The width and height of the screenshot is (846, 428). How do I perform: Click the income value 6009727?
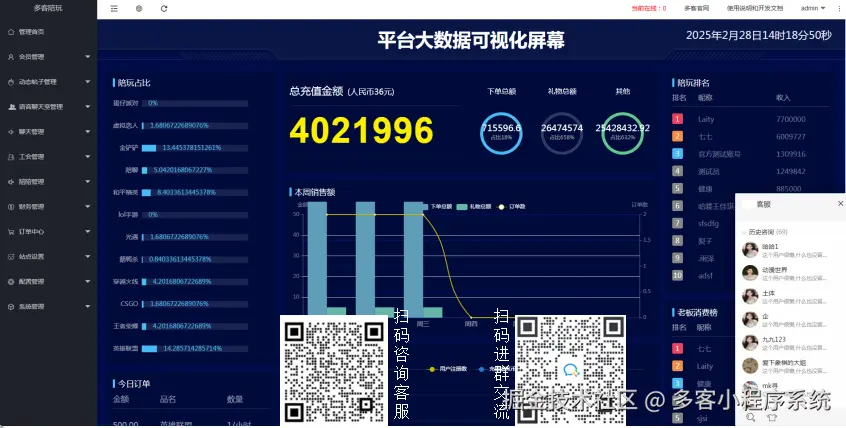(790, 137)
